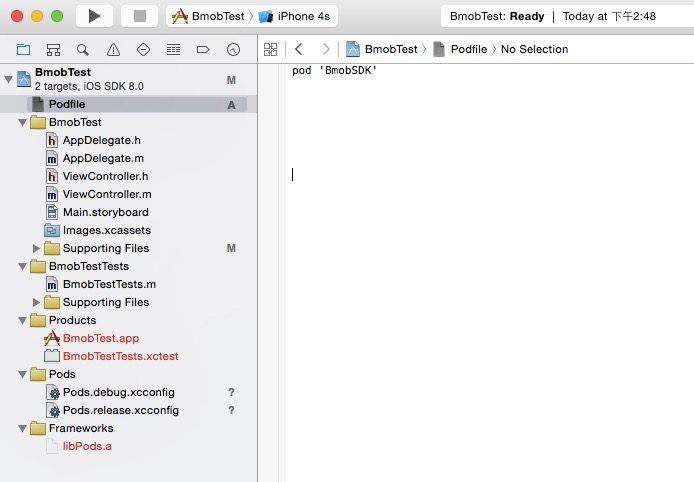Expand Supporting Files under BmobTestTests
Viewport: 694px width, 482px height.
pos(36,303)
